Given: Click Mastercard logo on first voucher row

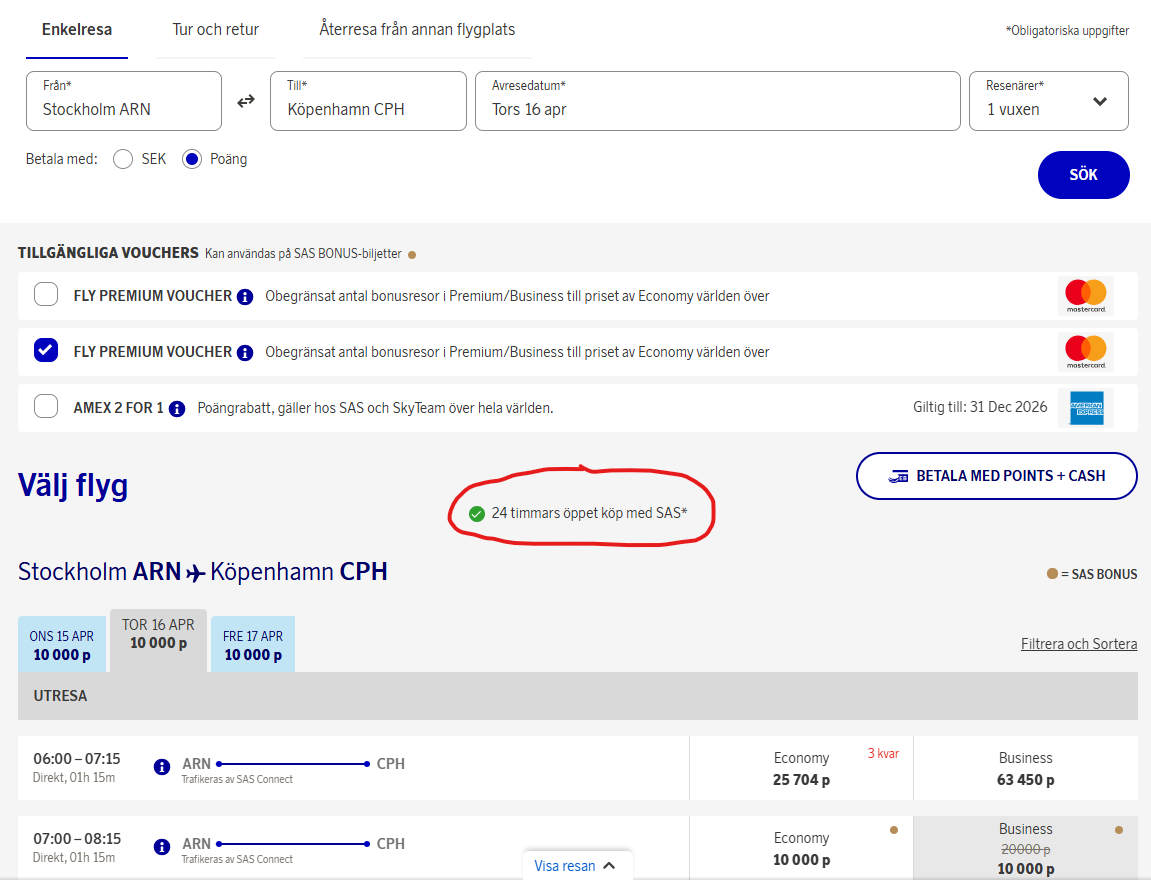Looking at the screenshot, I should (1086, 295).
